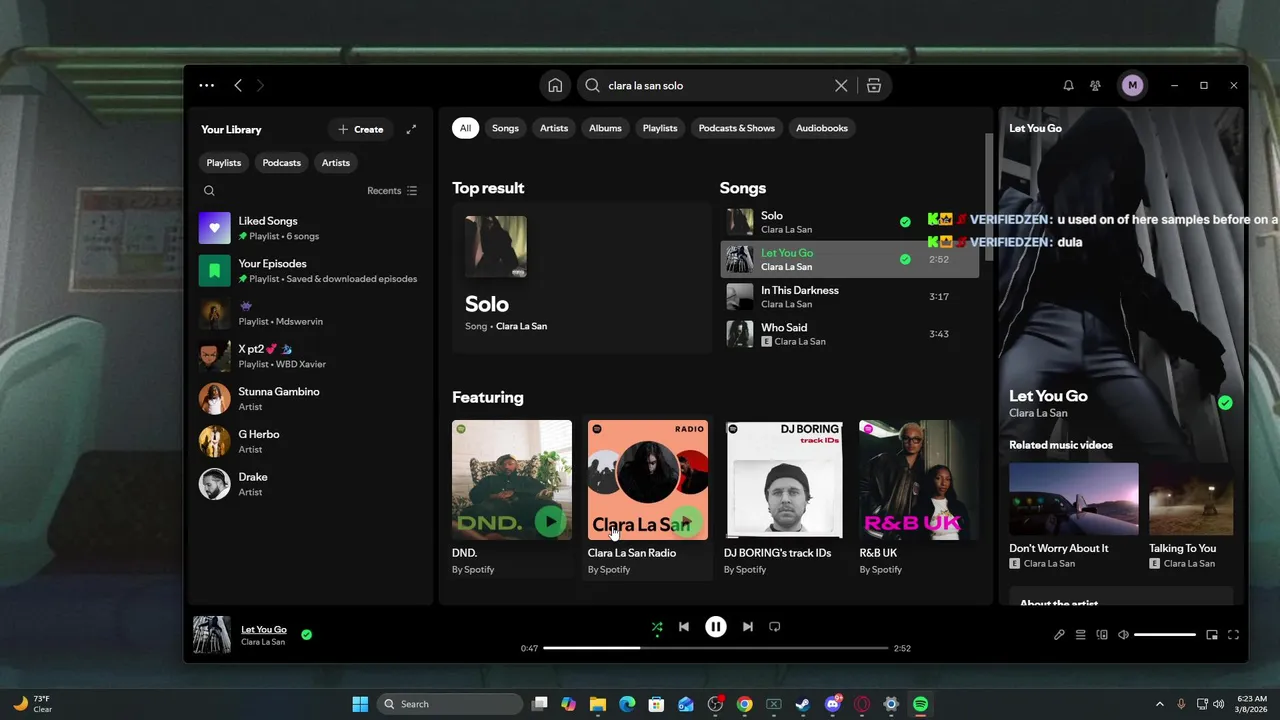1280x720 pixels.
Task: Pause the current song
Action: coord(716,627)
